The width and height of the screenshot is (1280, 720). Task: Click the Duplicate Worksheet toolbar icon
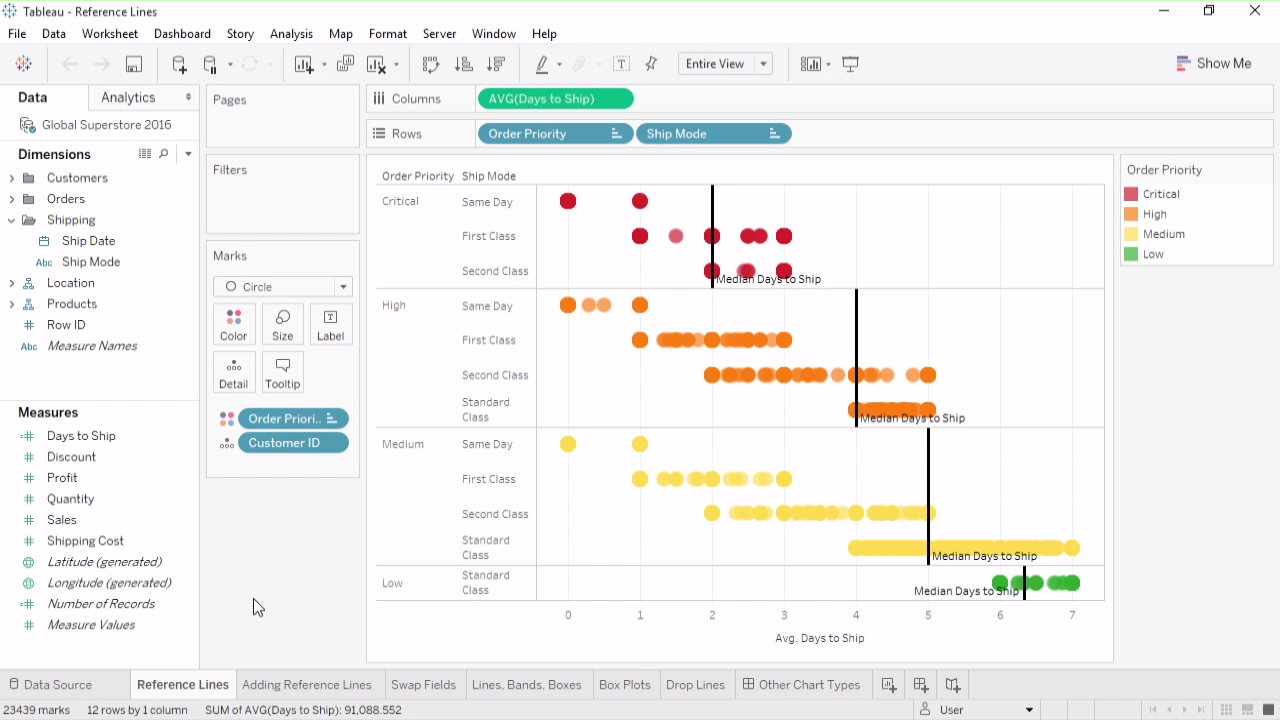pyautogui.click(x=345, y=64)
